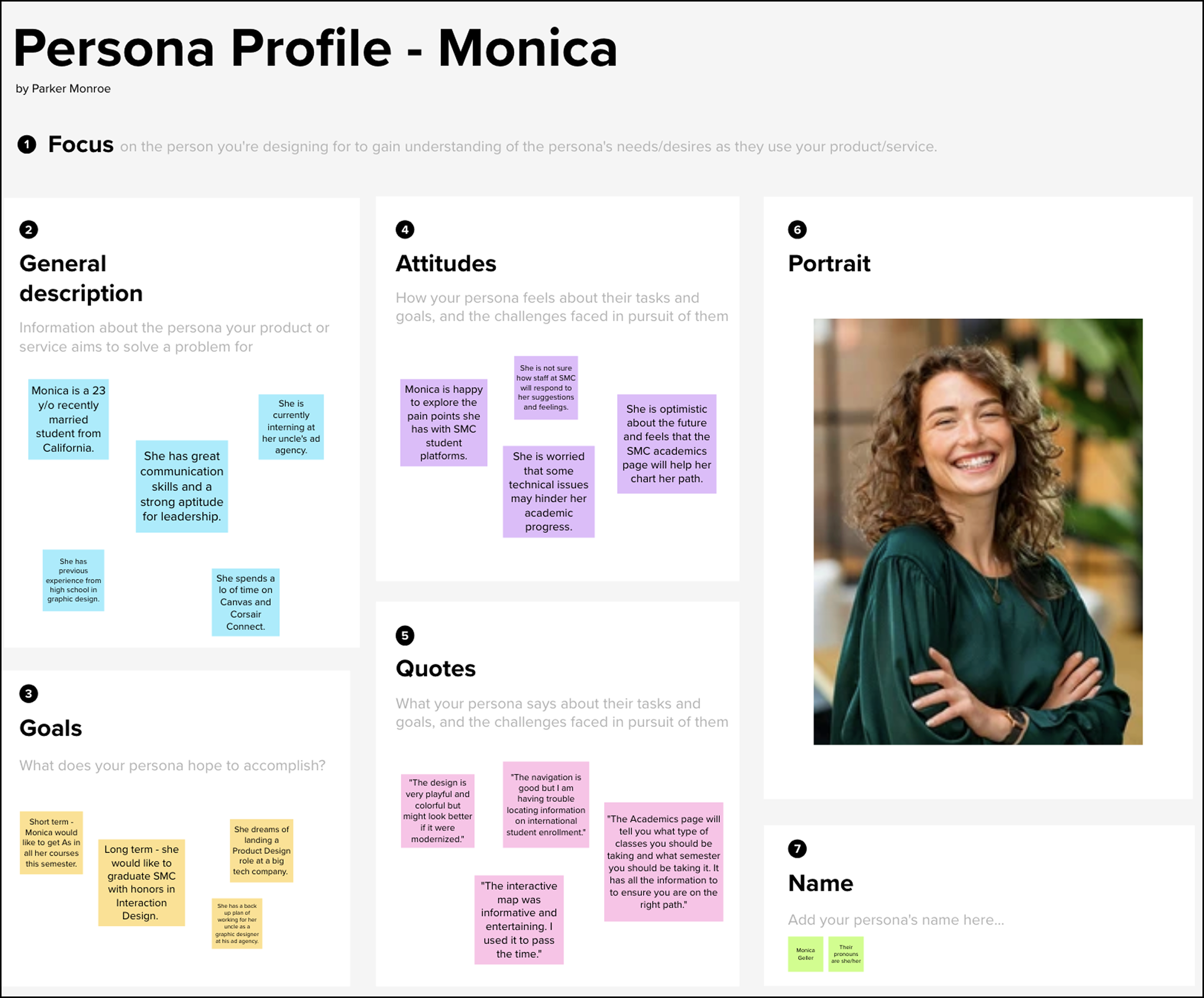The image size is (1204, 998).
Task: Click the number 6 badge above Portrait
Action: [x=797, y=230]
